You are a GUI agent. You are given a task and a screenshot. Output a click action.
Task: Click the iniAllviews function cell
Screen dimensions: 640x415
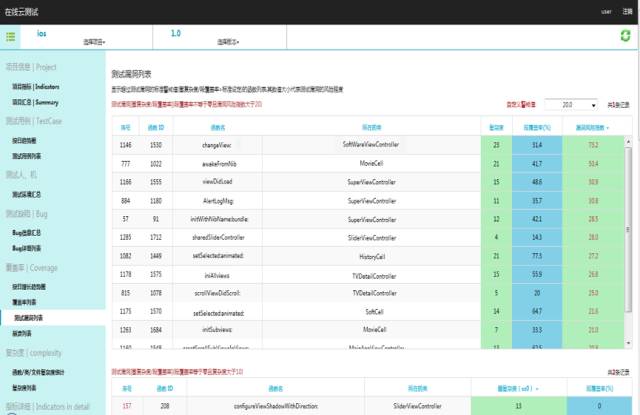(217, 276)
